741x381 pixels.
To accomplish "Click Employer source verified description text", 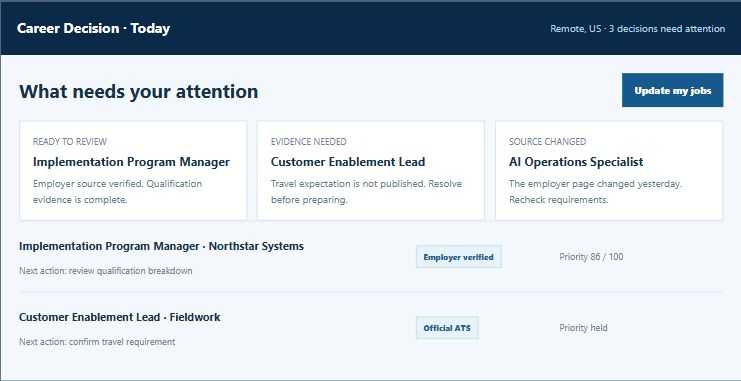I will tap(117, 191).
